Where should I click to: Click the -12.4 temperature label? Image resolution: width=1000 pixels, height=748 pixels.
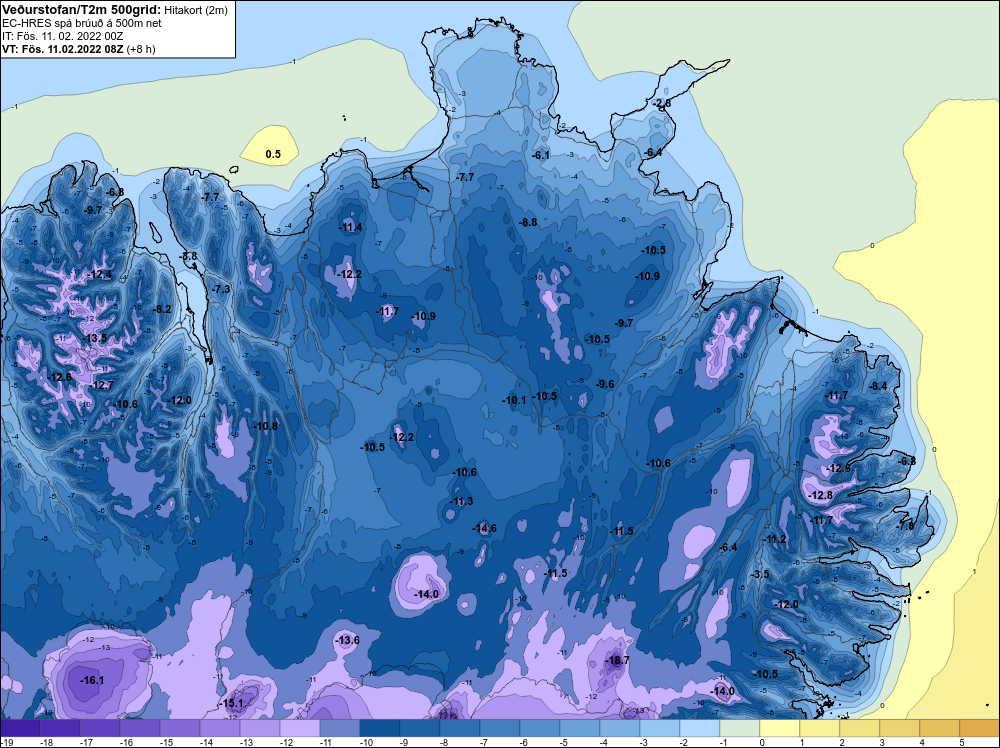click(x=100, y=275)
